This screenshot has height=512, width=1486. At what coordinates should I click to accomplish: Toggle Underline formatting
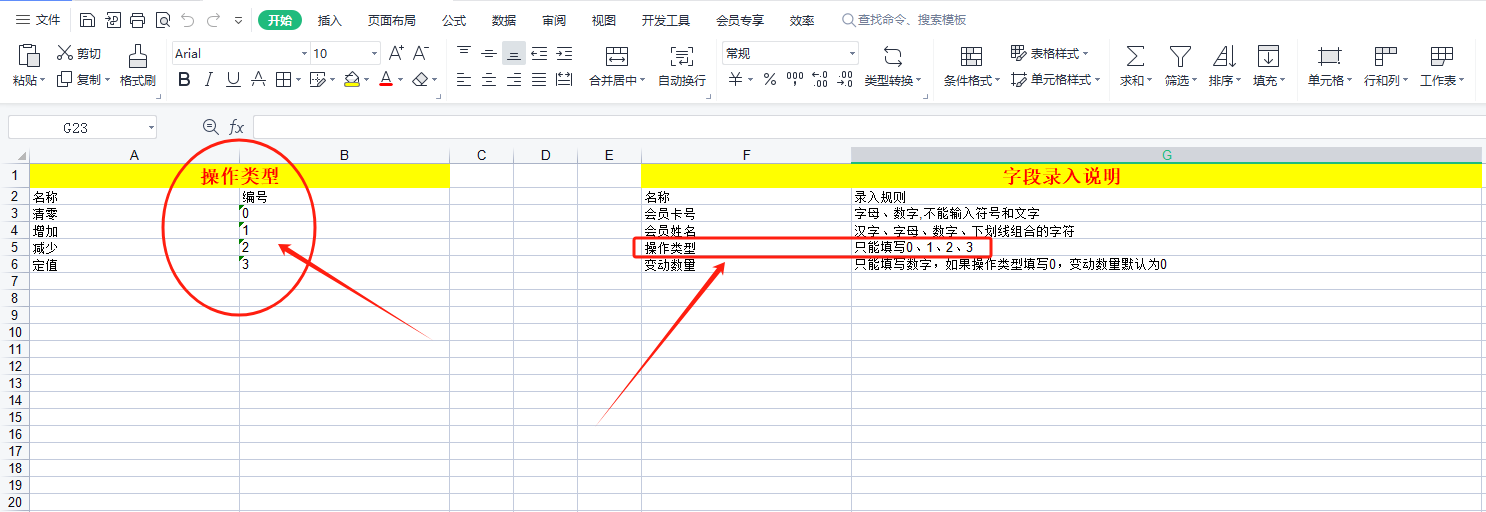click(x=233, y=80)
